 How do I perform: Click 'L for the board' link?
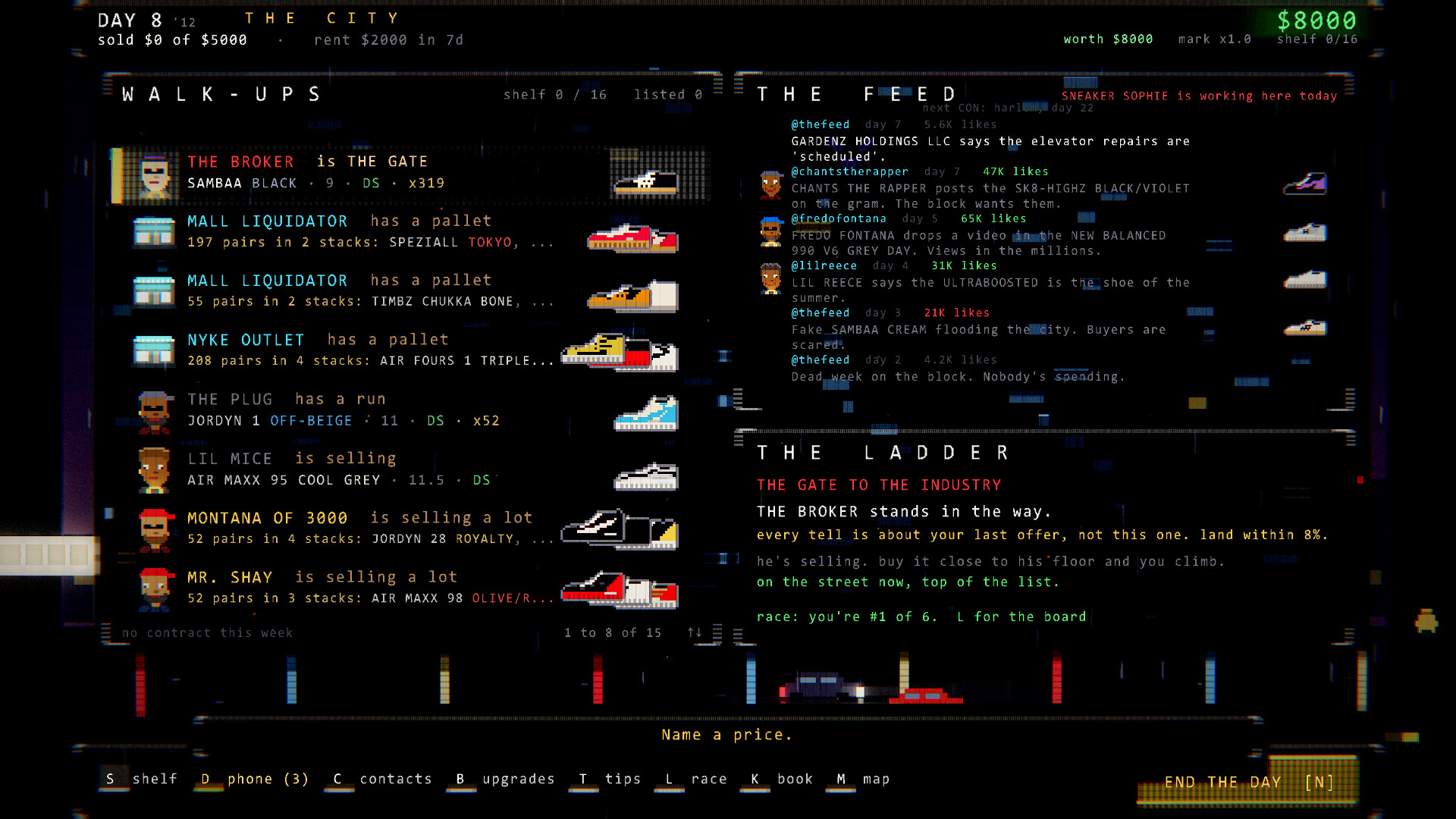pyautogui.click(x=1021, y=617)
